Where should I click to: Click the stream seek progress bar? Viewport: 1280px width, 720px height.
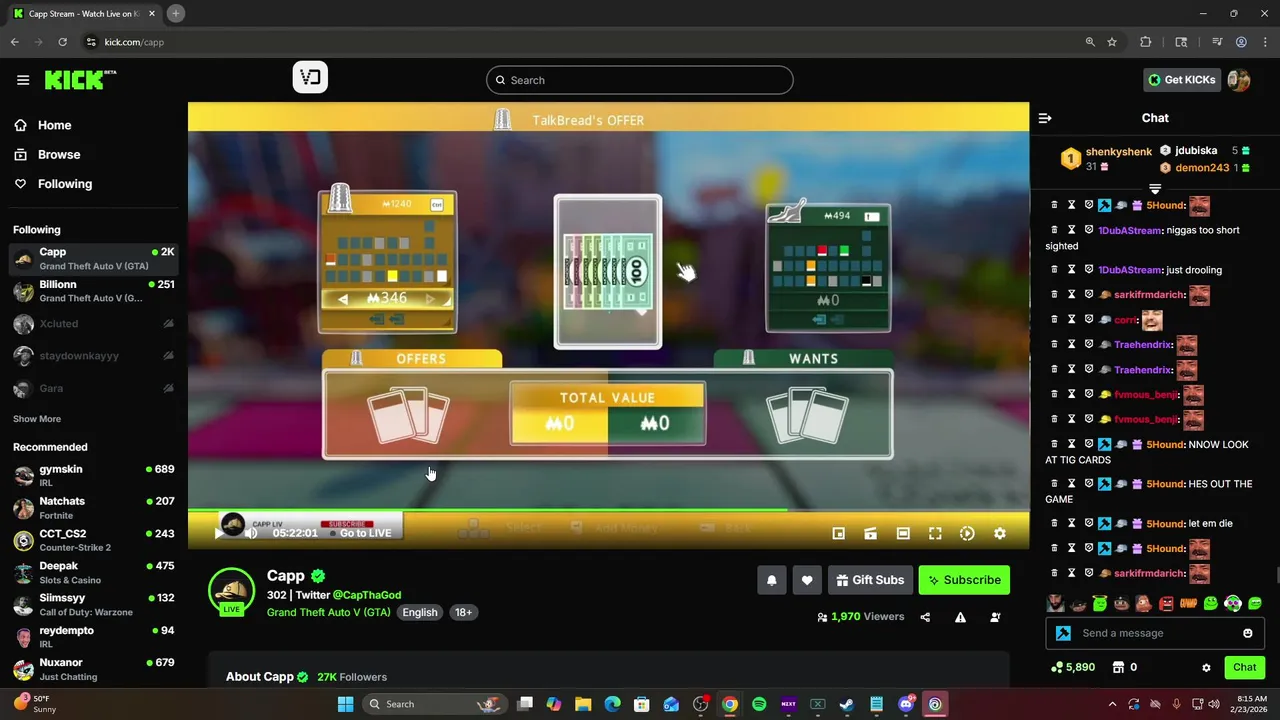[608, 511]
